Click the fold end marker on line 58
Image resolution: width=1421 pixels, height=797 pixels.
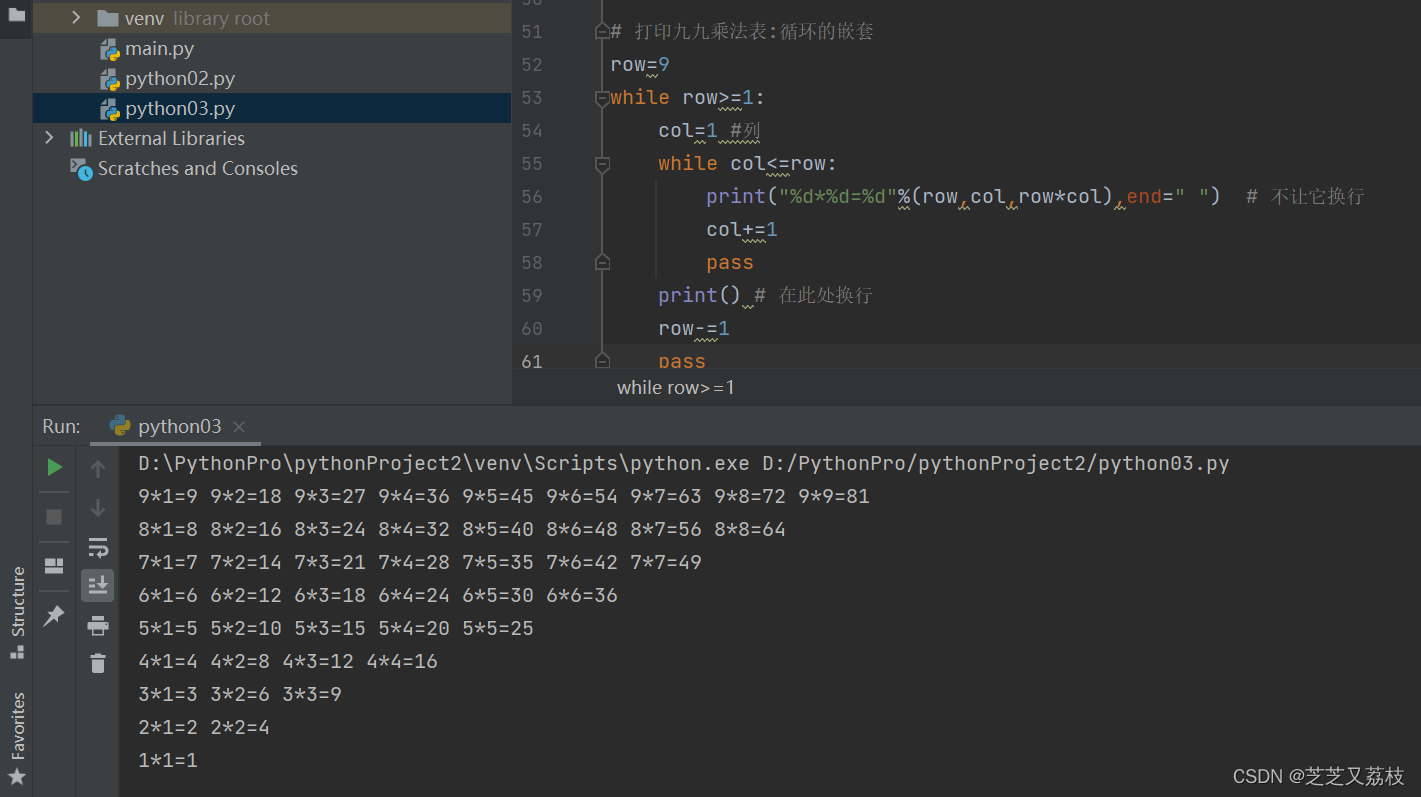[x=602, y=262]
